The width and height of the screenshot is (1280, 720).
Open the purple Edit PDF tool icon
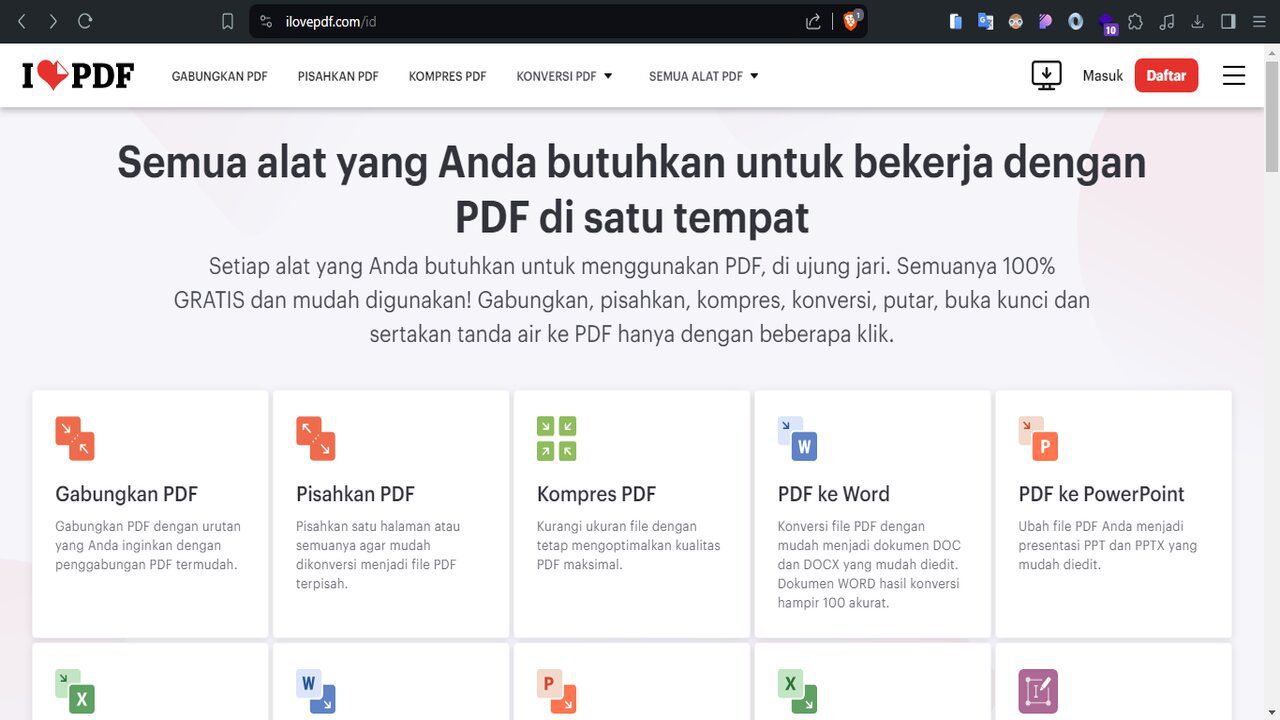[x=1039, y=691]
